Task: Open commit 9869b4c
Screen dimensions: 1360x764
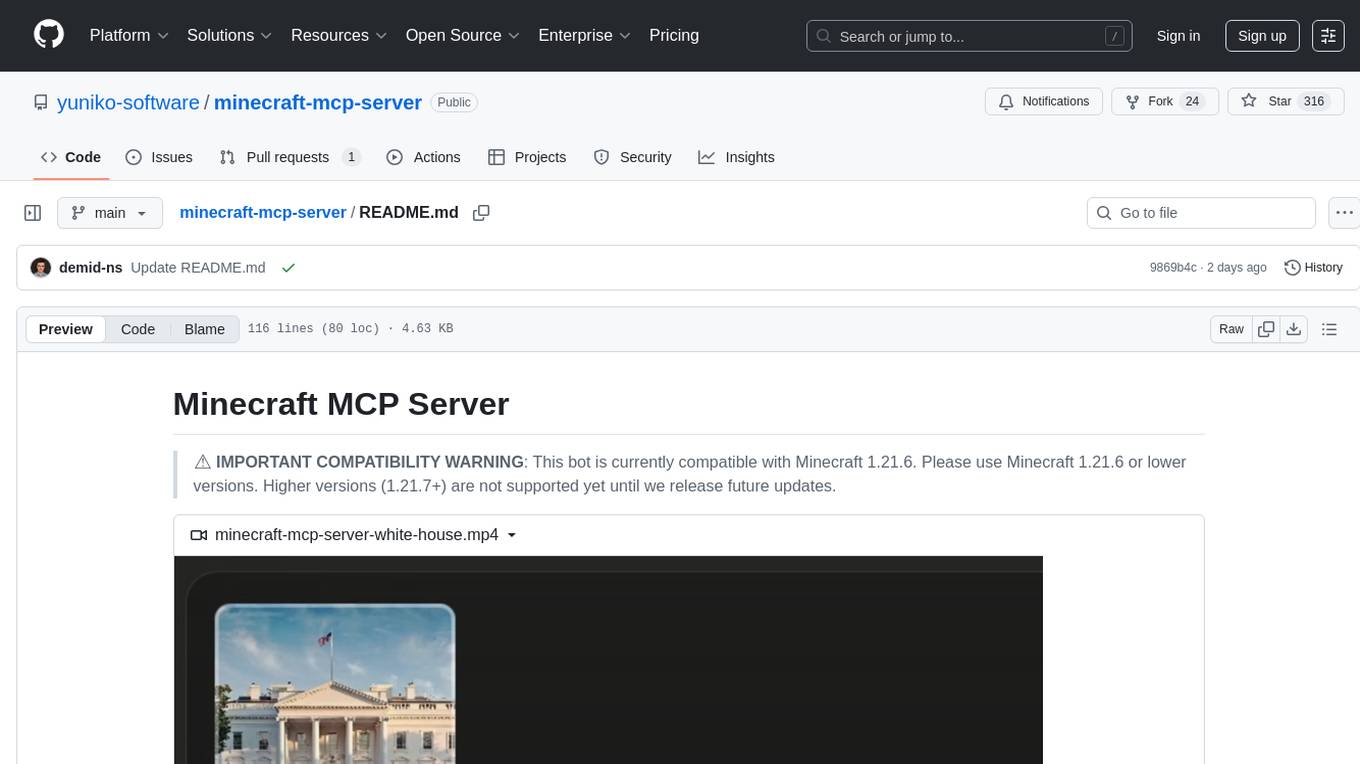Action: [1173, 268]
